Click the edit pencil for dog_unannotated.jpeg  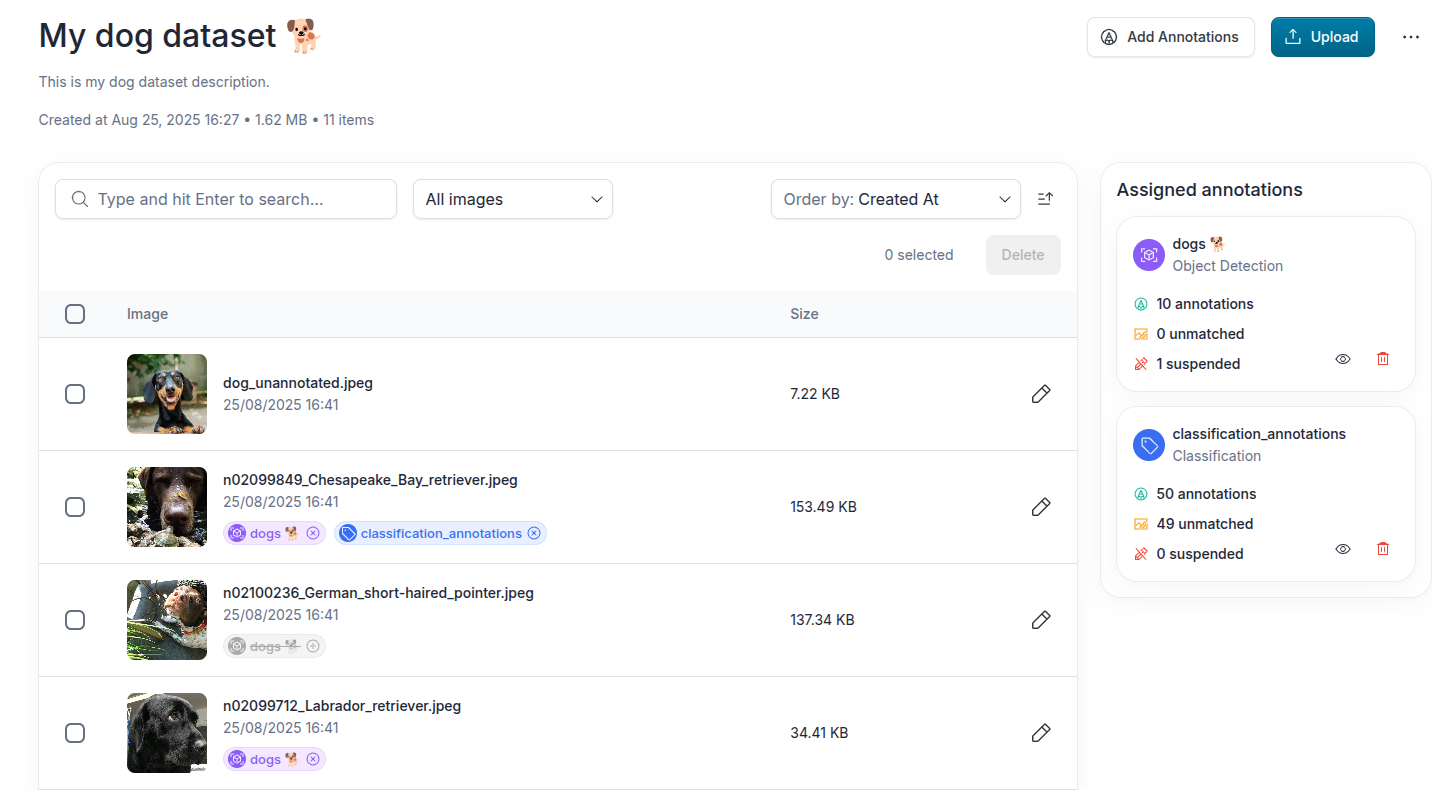coord(1040,394)
